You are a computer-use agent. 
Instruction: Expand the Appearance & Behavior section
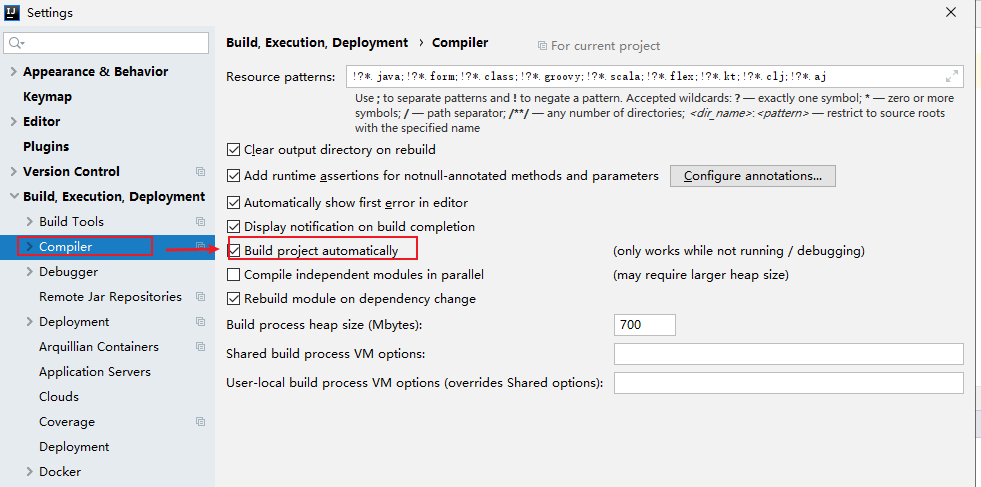coord(14,72)
